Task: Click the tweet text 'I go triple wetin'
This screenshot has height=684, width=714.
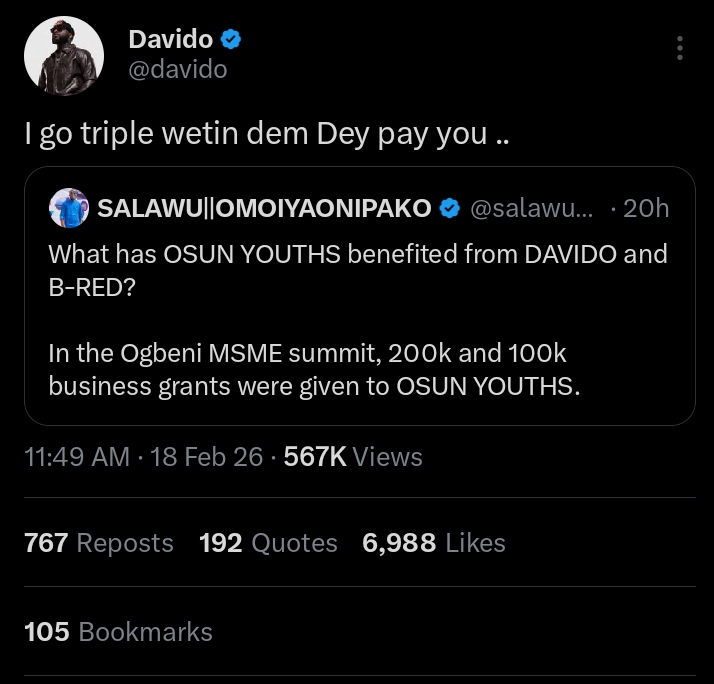Action: tap(266, 134)
